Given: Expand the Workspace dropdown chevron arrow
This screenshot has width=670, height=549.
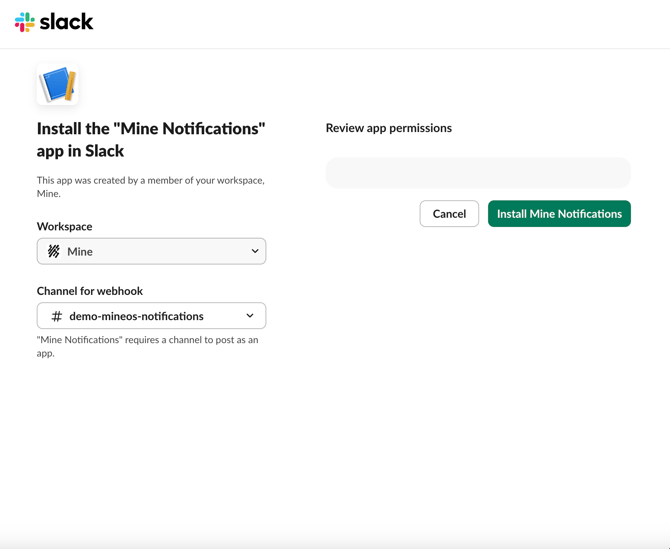Looking at the screenshot, I should (254, 252).
